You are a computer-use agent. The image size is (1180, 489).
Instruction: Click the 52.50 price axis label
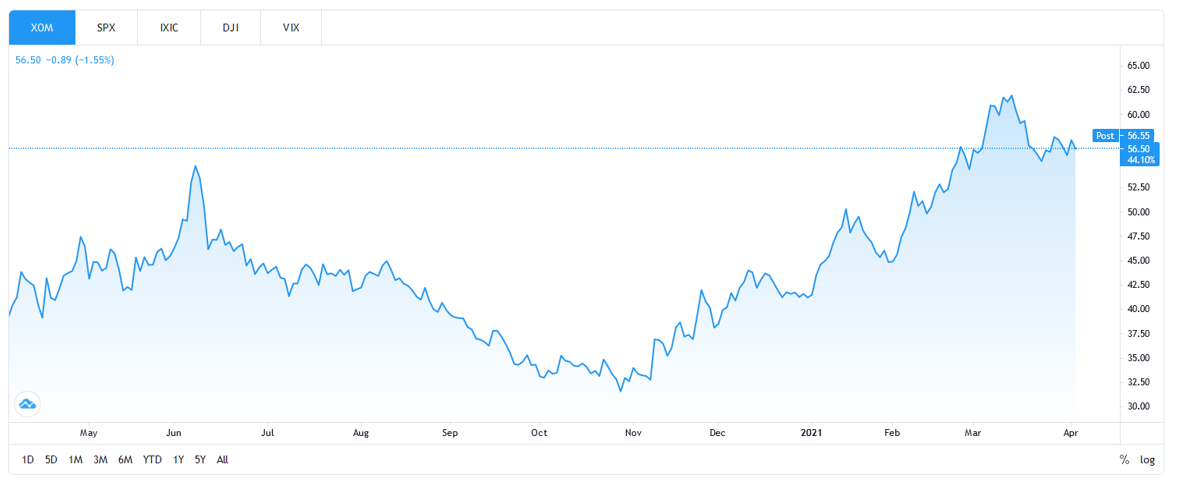pyautogui.click(x=1140, y=187)
